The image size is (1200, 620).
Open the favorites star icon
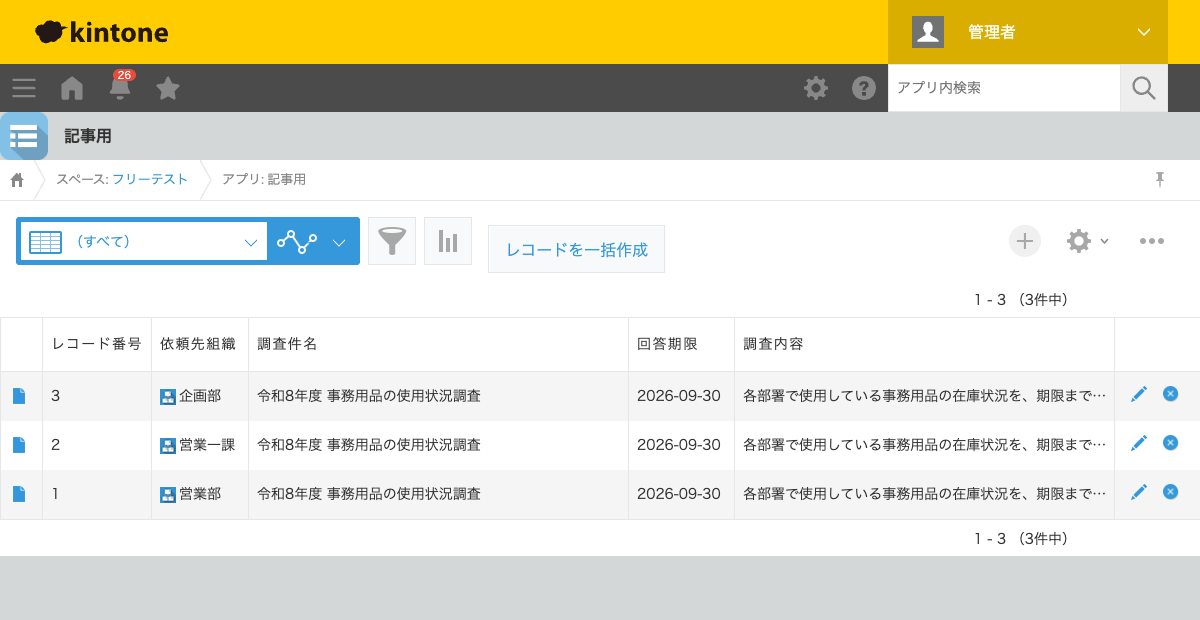coord(168,88)
